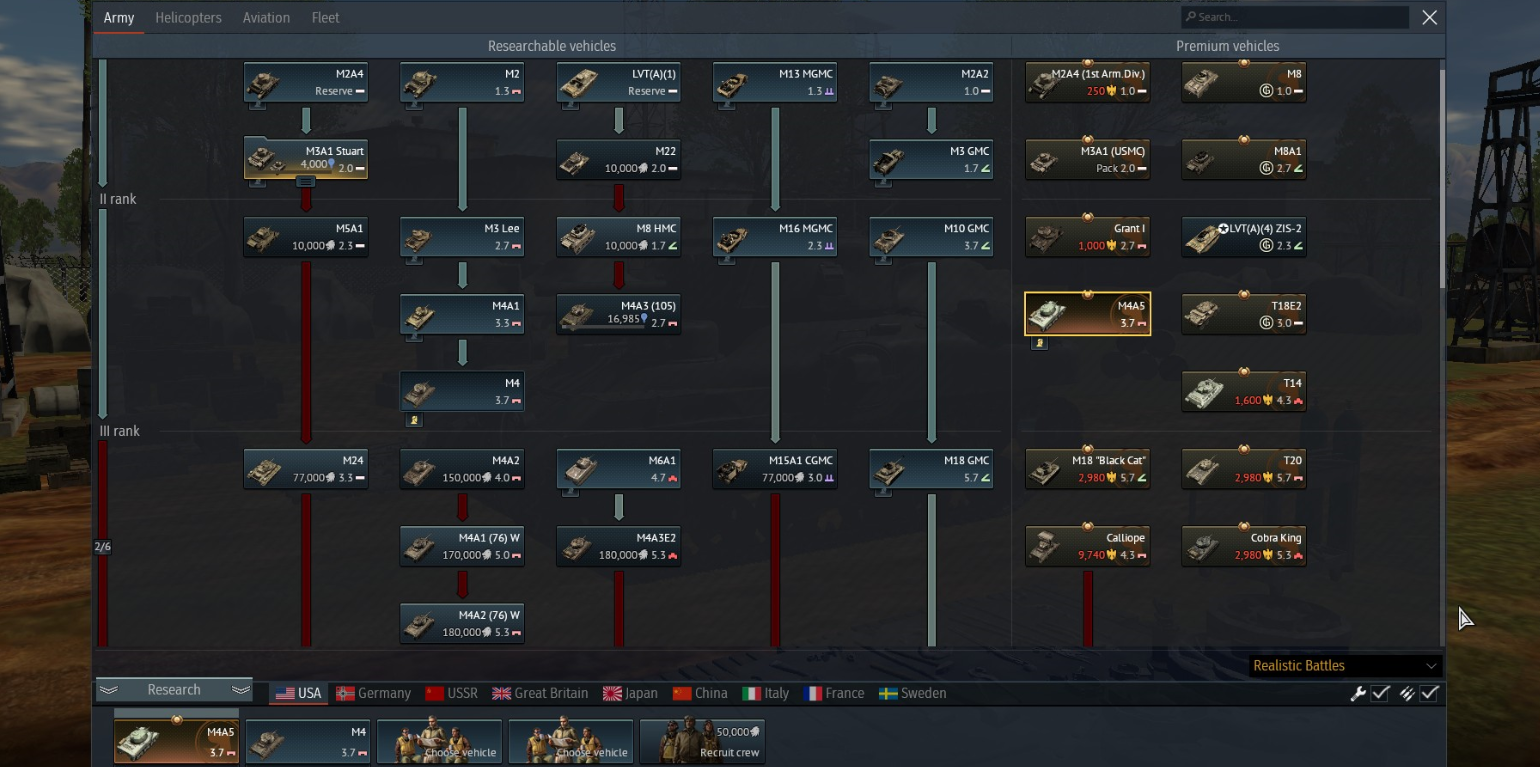Select premium Calliope vehicle card

(1088, 546)
